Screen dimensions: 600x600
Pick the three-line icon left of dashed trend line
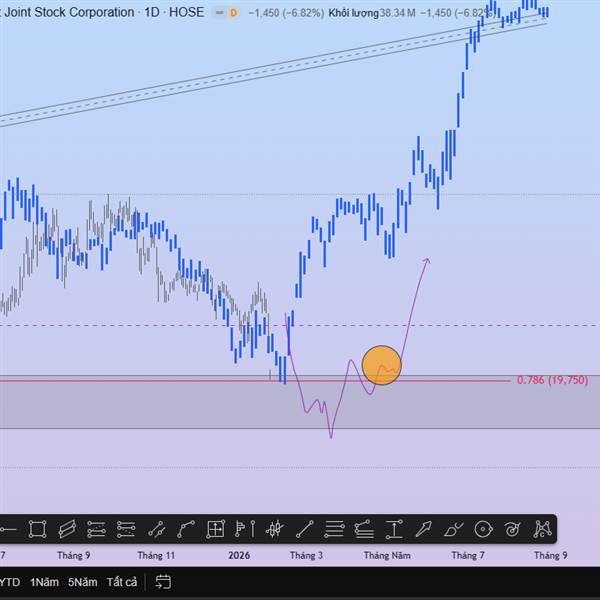click(x=126, y=530)
